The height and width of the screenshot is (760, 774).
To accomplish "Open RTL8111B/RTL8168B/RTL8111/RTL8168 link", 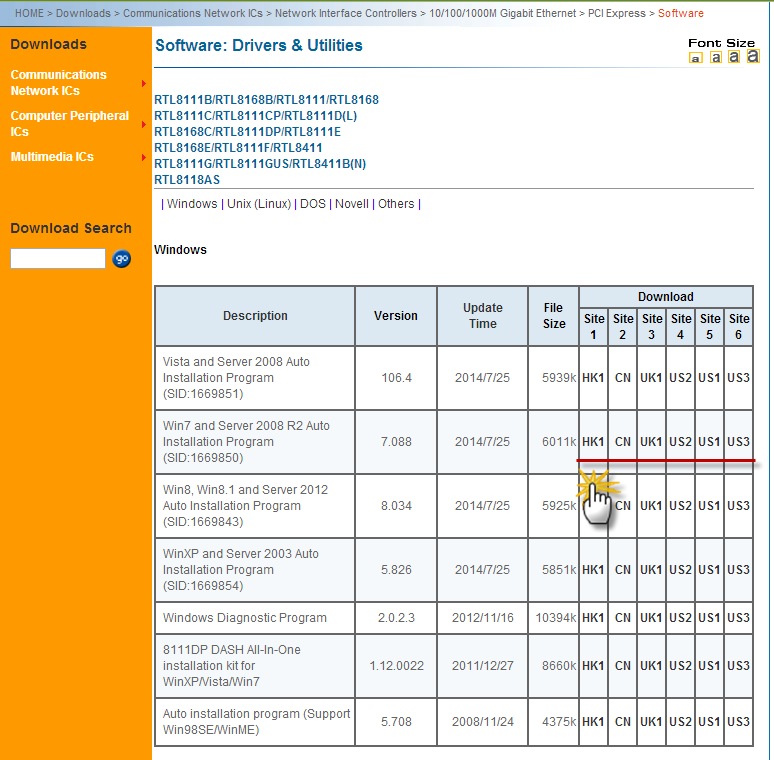I will coord(267,100).
